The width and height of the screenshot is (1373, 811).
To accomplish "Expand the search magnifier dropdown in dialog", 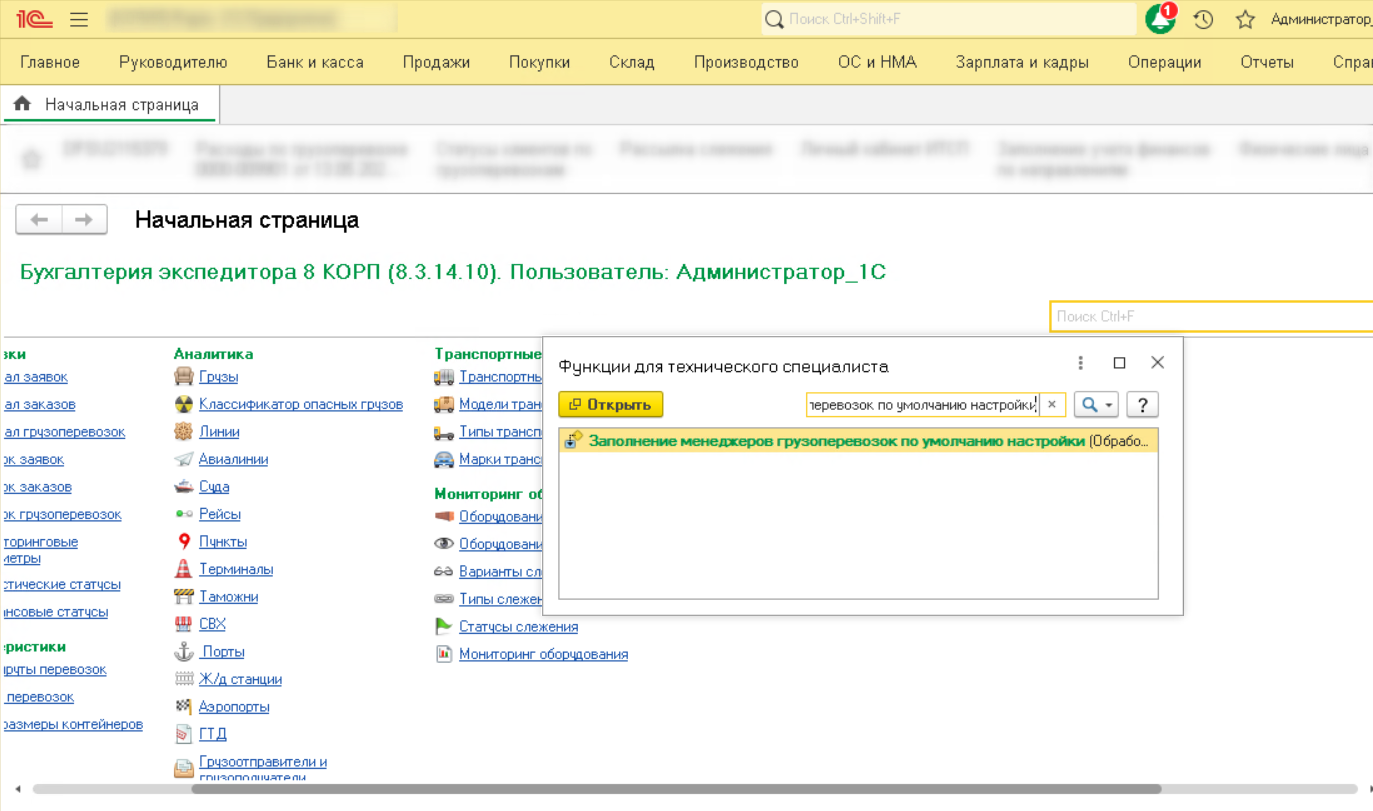I will [x=1096, y=405].
